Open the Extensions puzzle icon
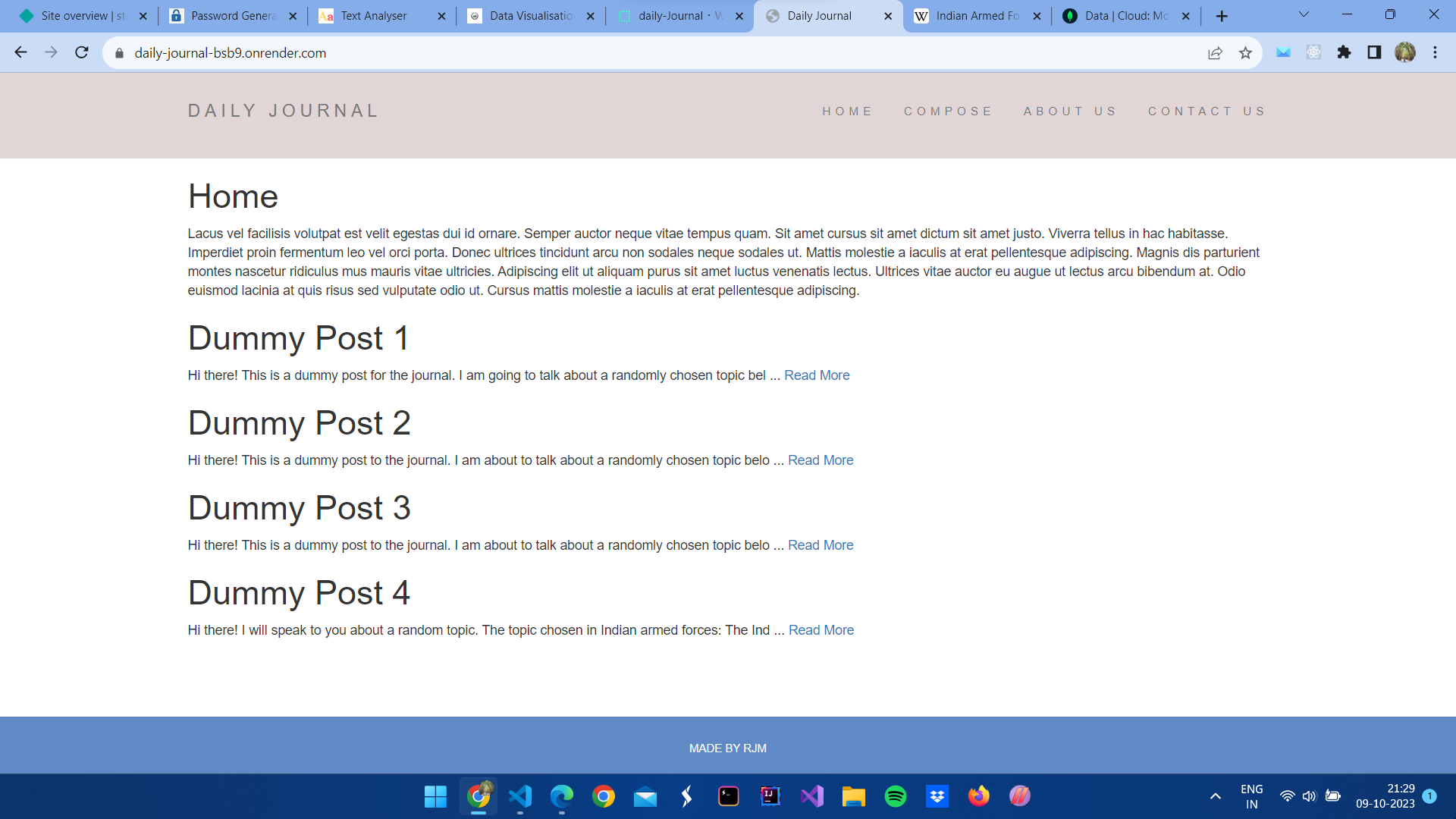The image size is (1456, 819). pos(1344,52)
